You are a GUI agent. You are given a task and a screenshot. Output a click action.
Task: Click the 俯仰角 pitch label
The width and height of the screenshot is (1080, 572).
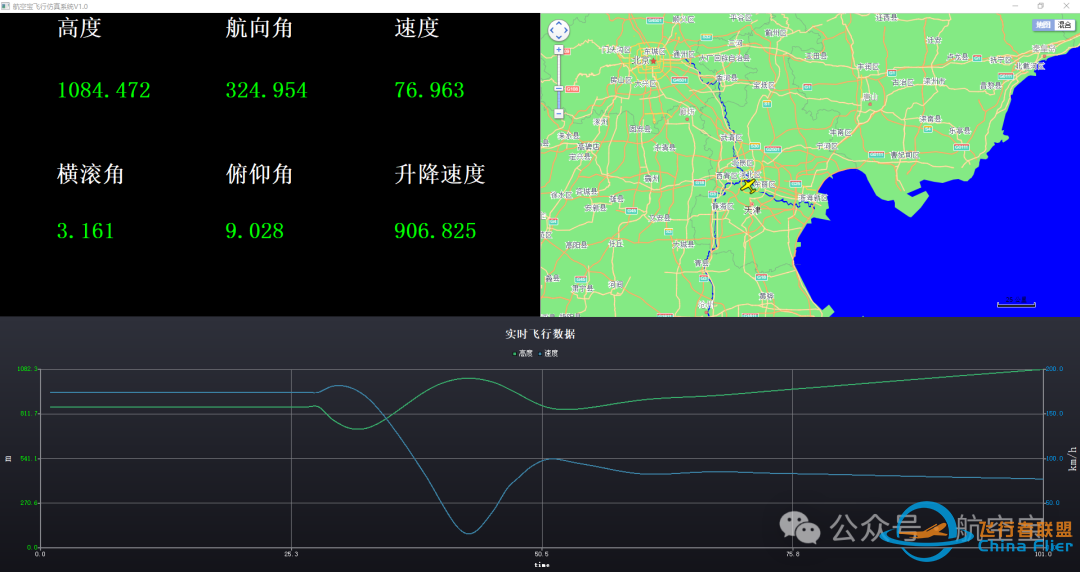coord(259,174)
